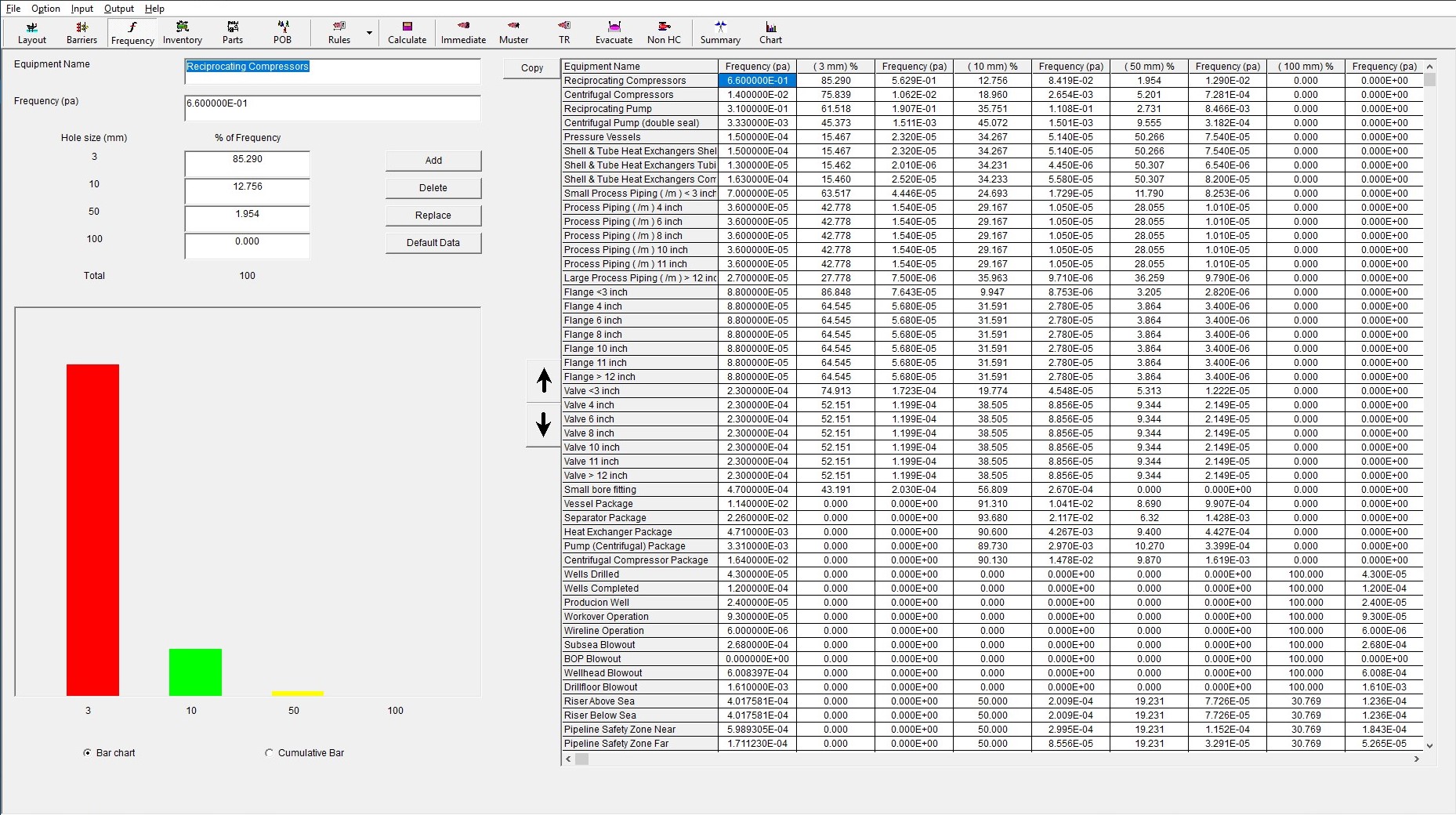
Task: Open the Layout toolbar icon
Action: pos(32,33)
